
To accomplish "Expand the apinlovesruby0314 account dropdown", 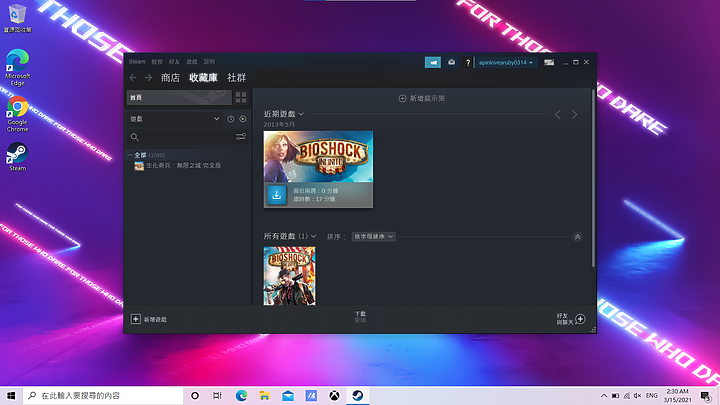I will tap(506, 62).
